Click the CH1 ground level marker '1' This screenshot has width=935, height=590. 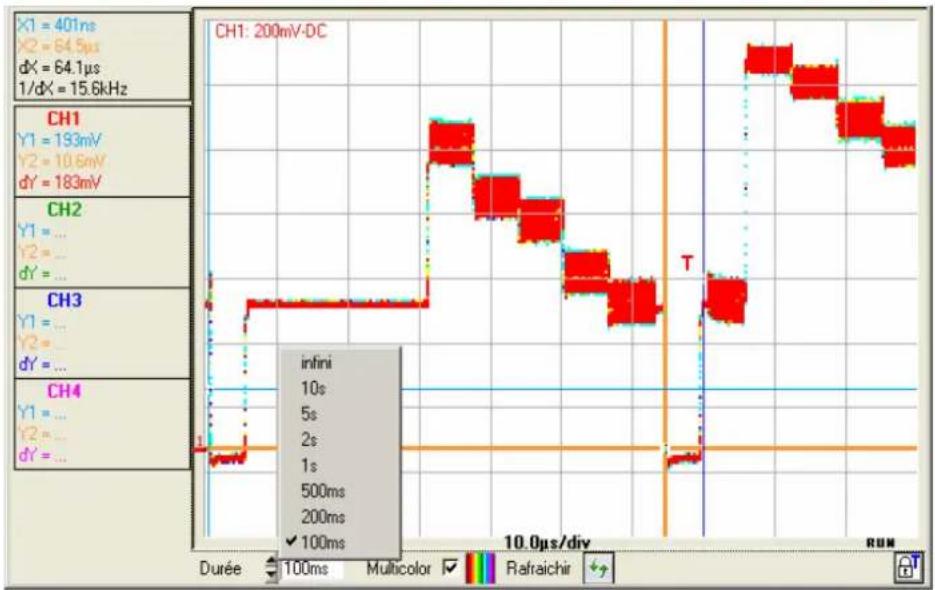[x=200, y=442]
